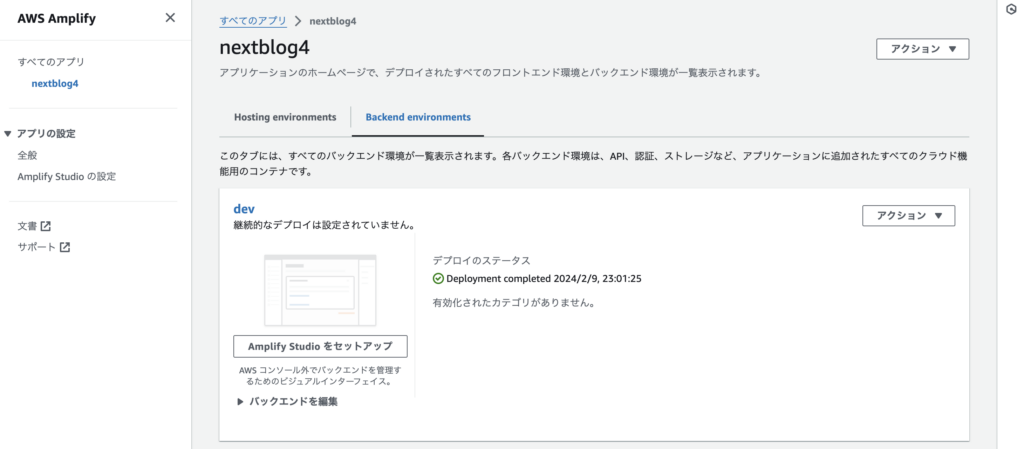Expand バックエンドを編集 disclosure

(287, 402)
